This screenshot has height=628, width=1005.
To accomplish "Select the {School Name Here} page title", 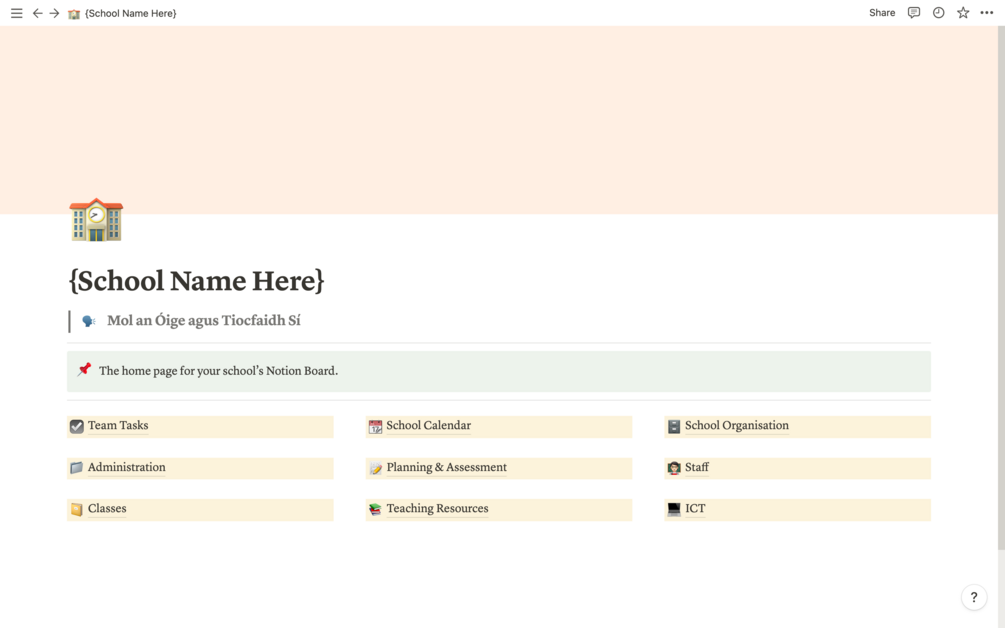I will point(196,281).
